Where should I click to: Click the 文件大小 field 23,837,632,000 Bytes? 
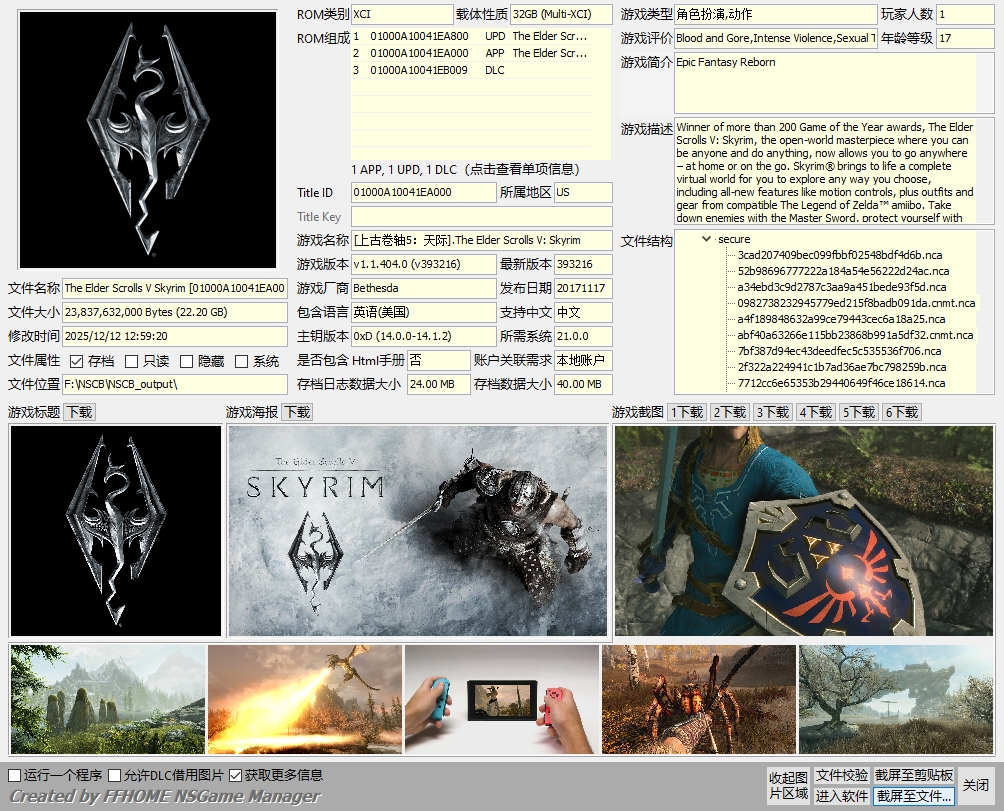(175, 312)
